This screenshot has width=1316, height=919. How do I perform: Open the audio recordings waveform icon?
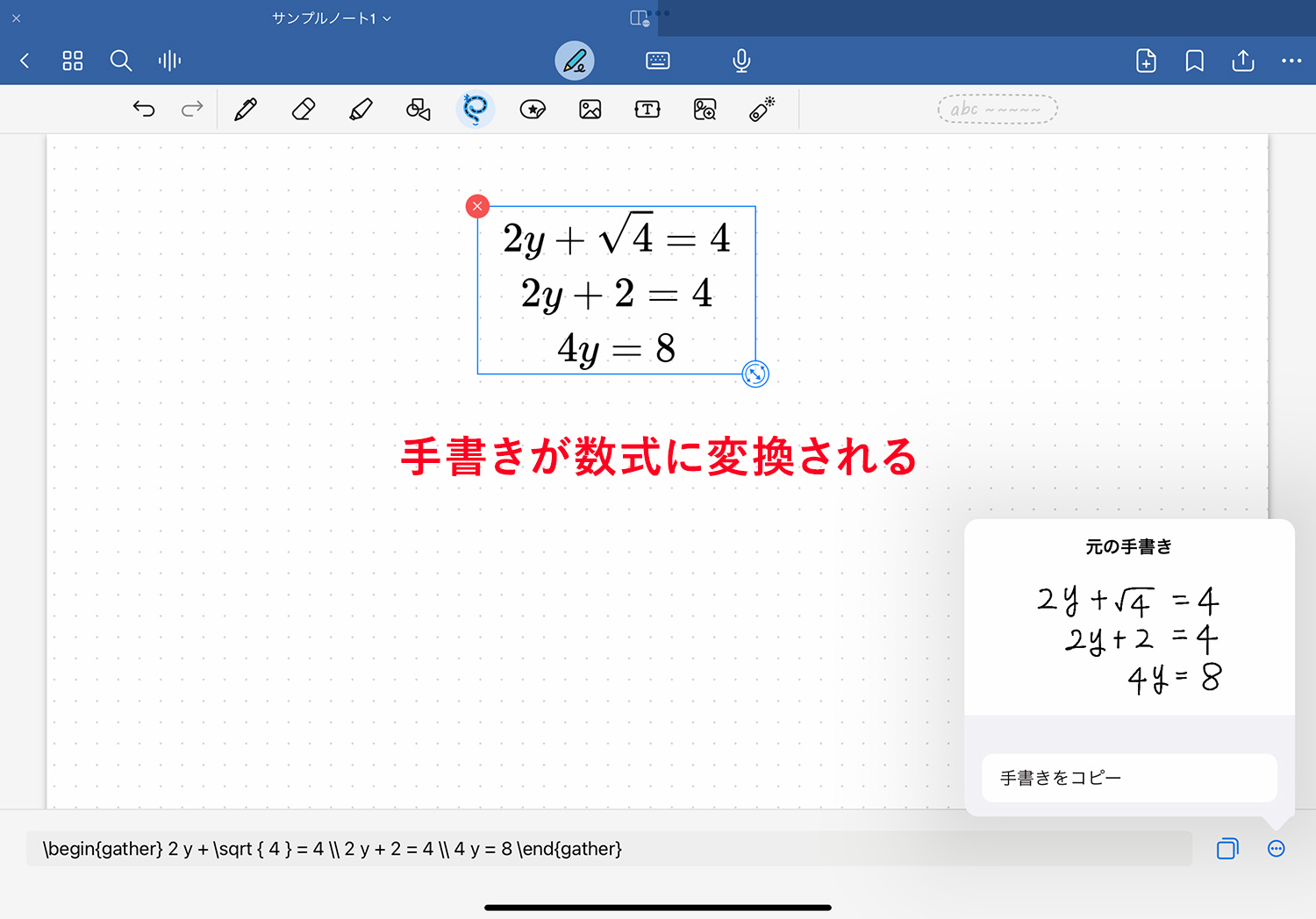[169, 61]
